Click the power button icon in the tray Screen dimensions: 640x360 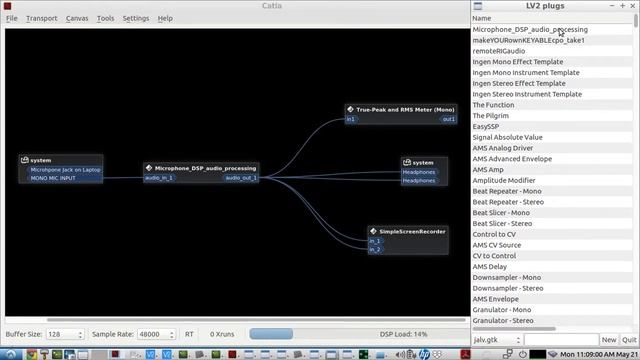coord(522,354)
